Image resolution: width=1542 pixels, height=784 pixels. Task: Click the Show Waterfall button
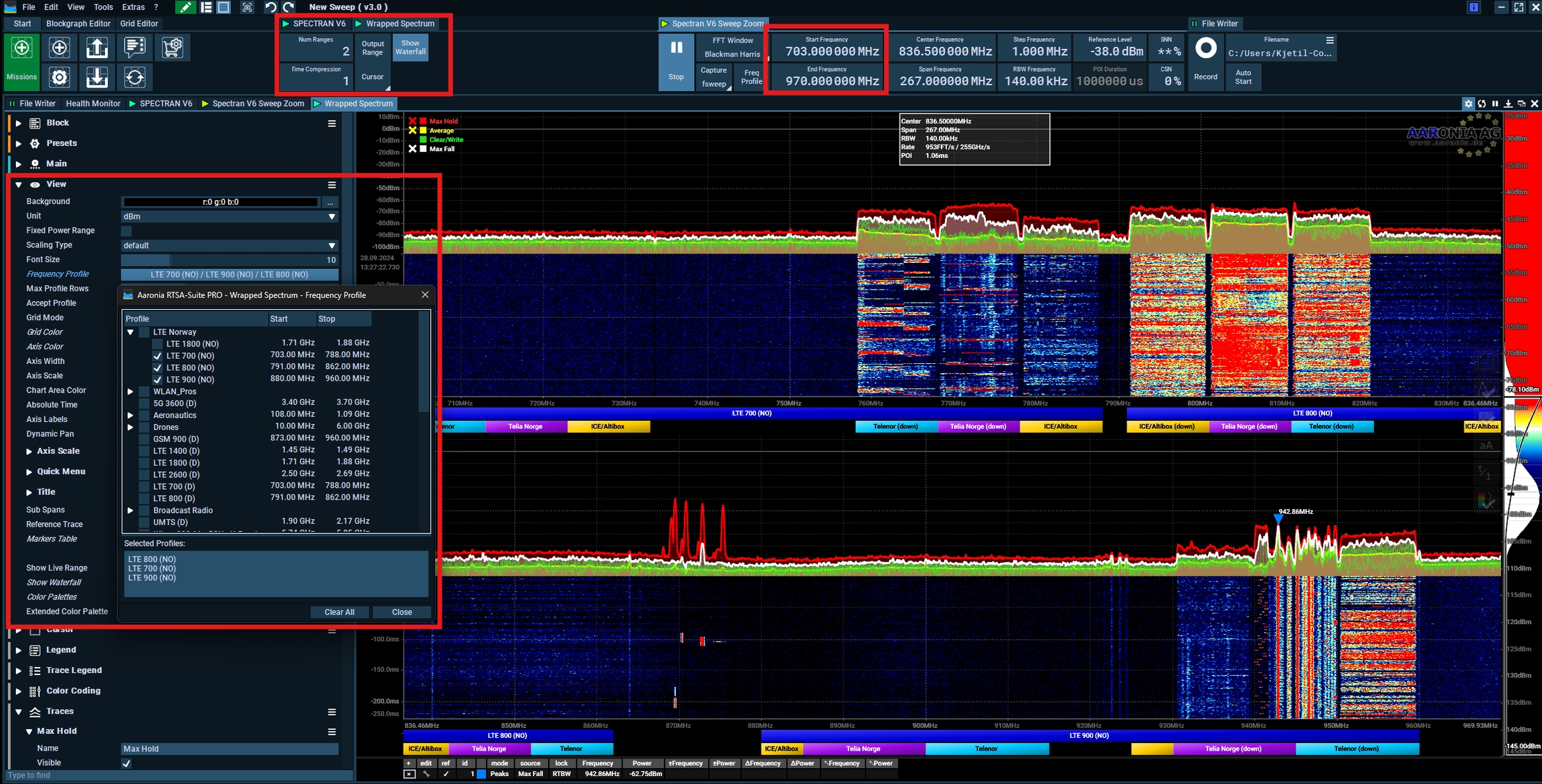(410, 47)
